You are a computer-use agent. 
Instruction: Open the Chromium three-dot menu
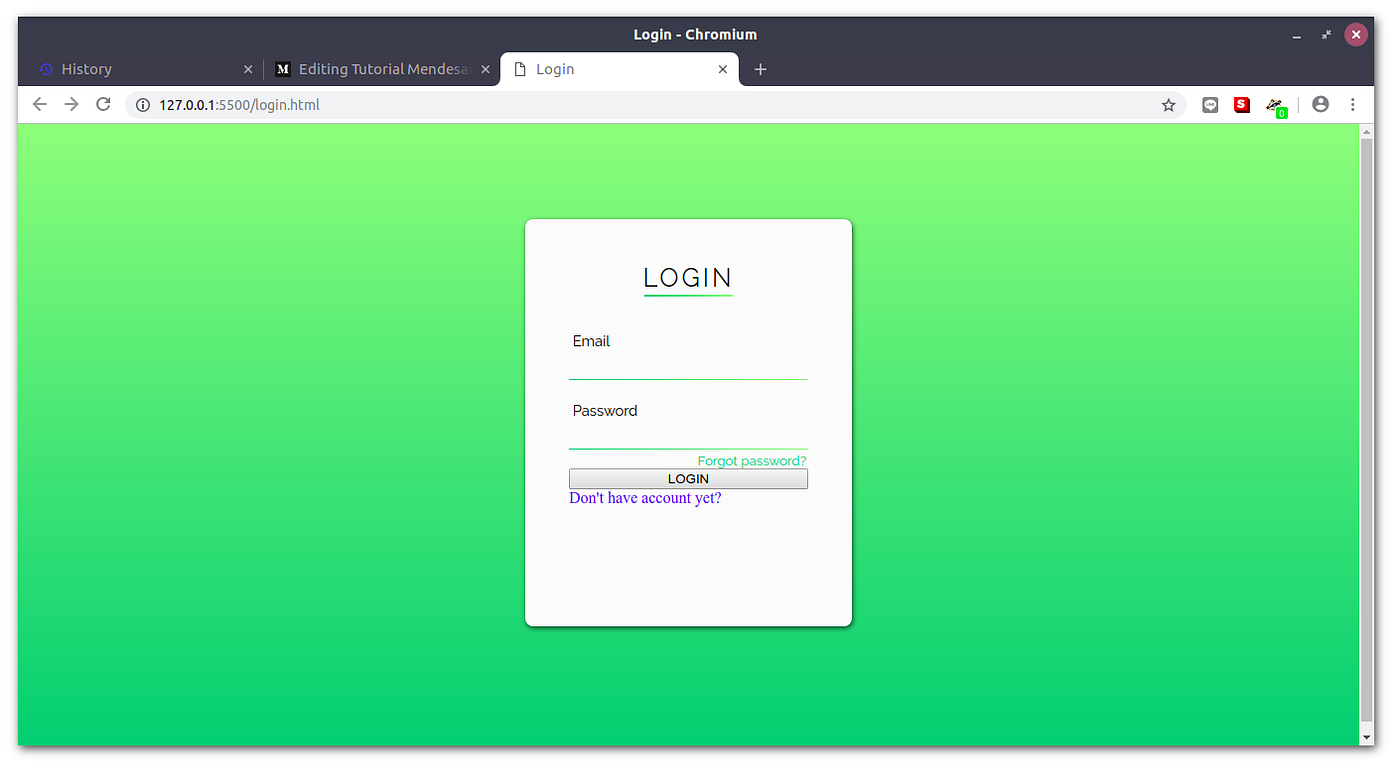[1353, 104]
